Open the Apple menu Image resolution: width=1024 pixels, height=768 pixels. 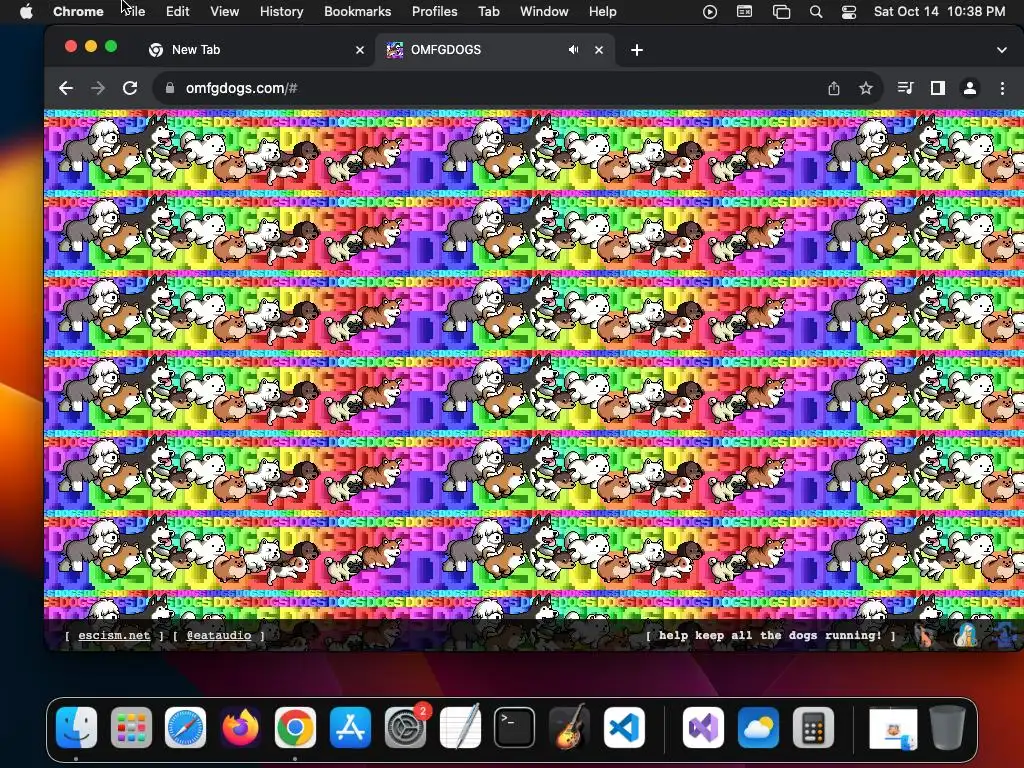26,11
